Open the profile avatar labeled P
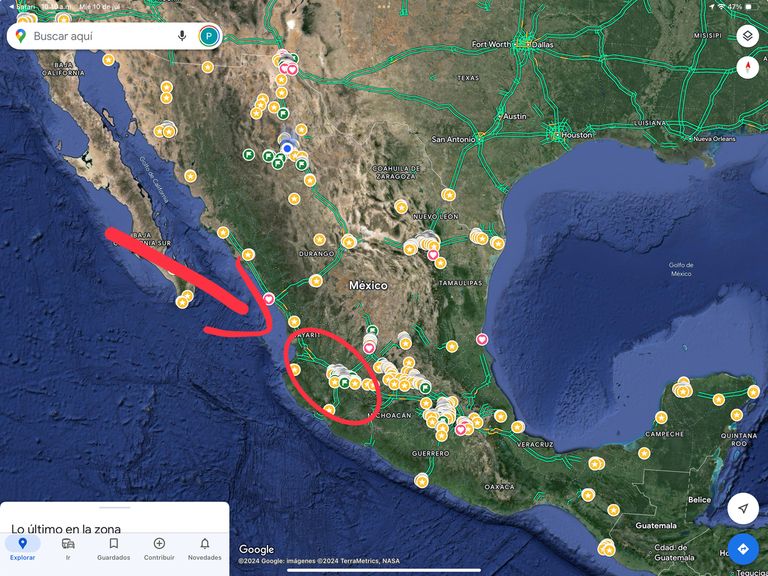This screenshot has height=576, width=768. pos(209,36)
